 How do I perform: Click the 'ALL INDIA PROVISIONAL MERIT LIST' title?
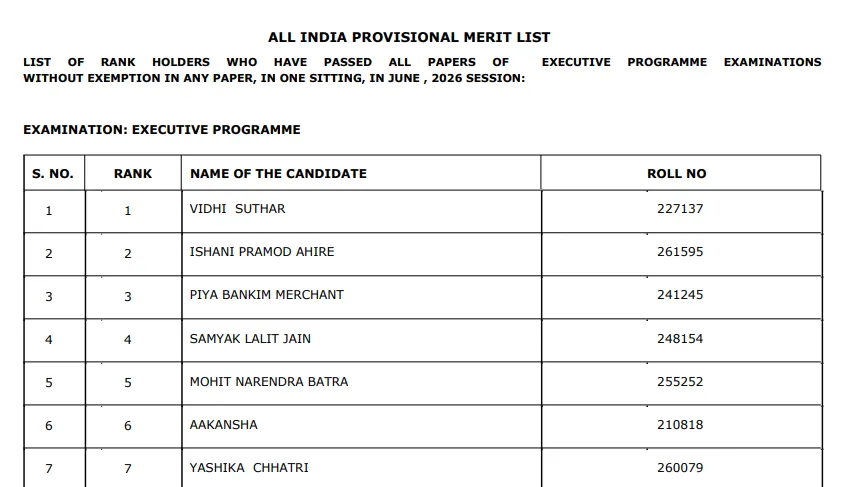coord(409,37)
